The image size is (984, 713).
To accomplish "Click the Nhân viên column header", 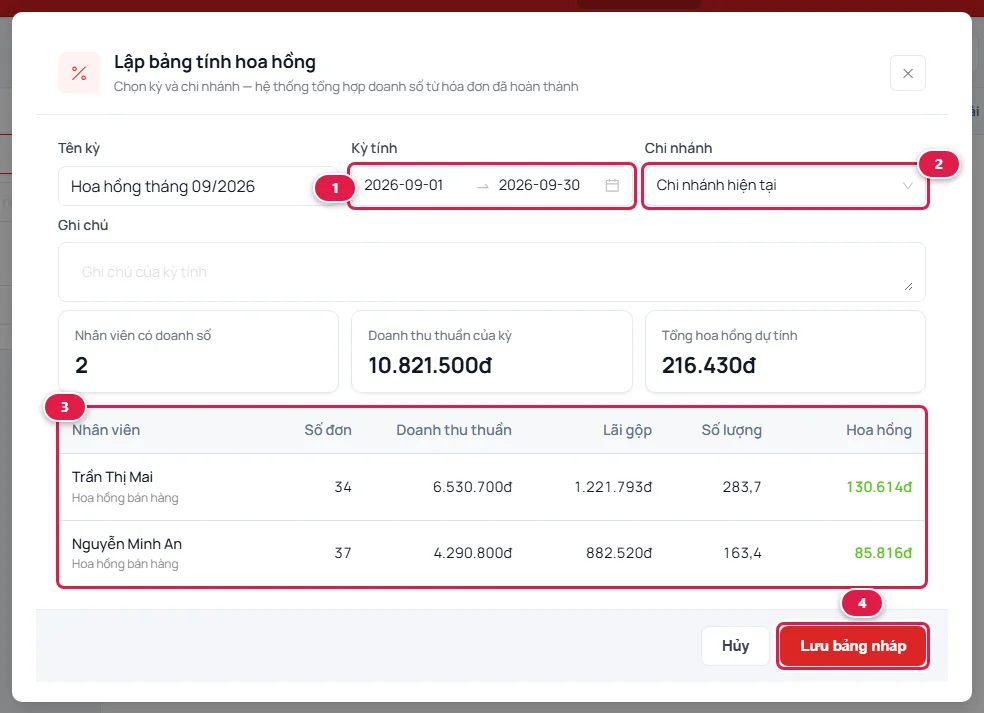I will pyautogui.click(x=106, y=430).
